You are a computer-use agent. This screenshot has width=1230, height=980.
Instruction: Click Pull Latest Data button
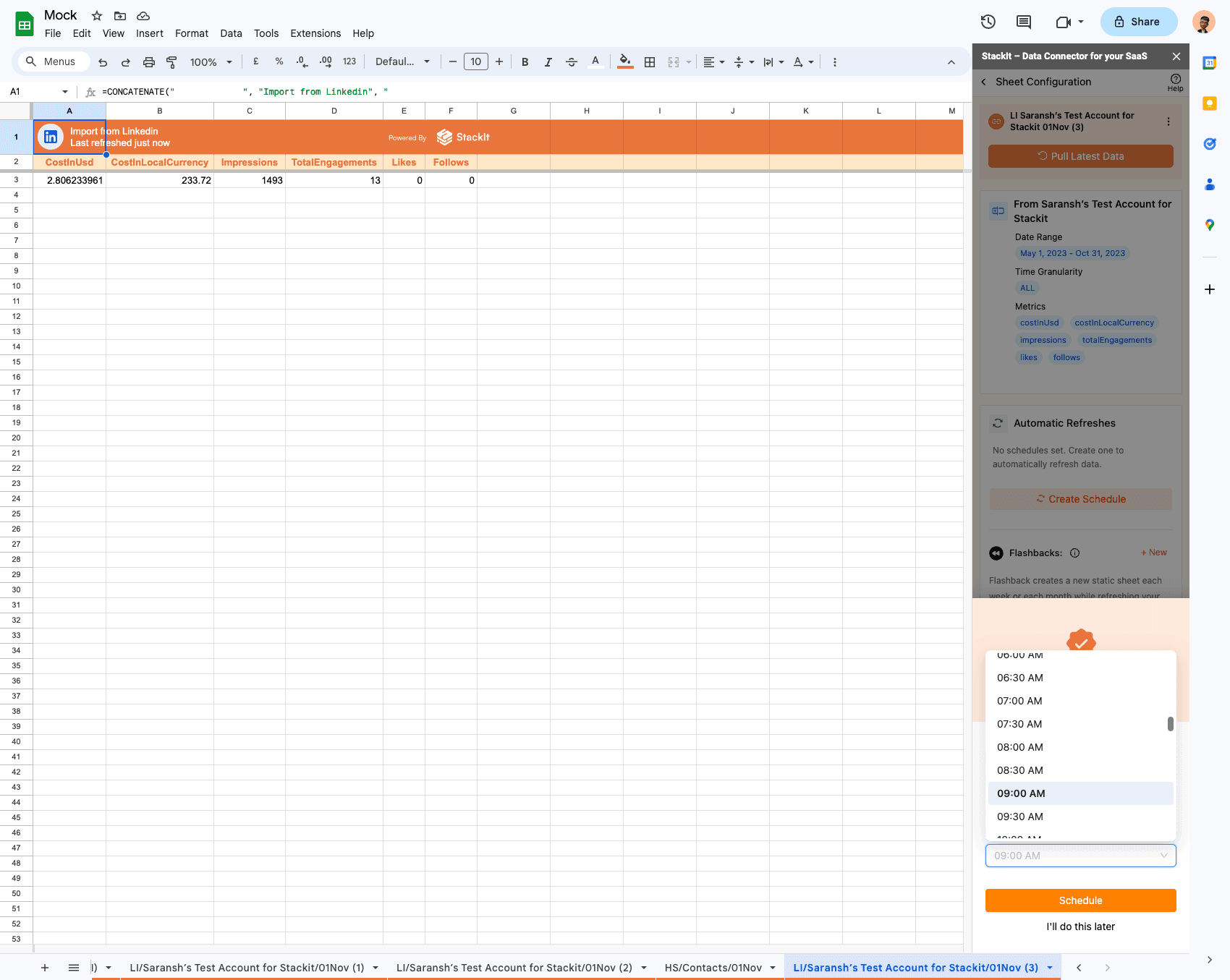[1081, 156]
